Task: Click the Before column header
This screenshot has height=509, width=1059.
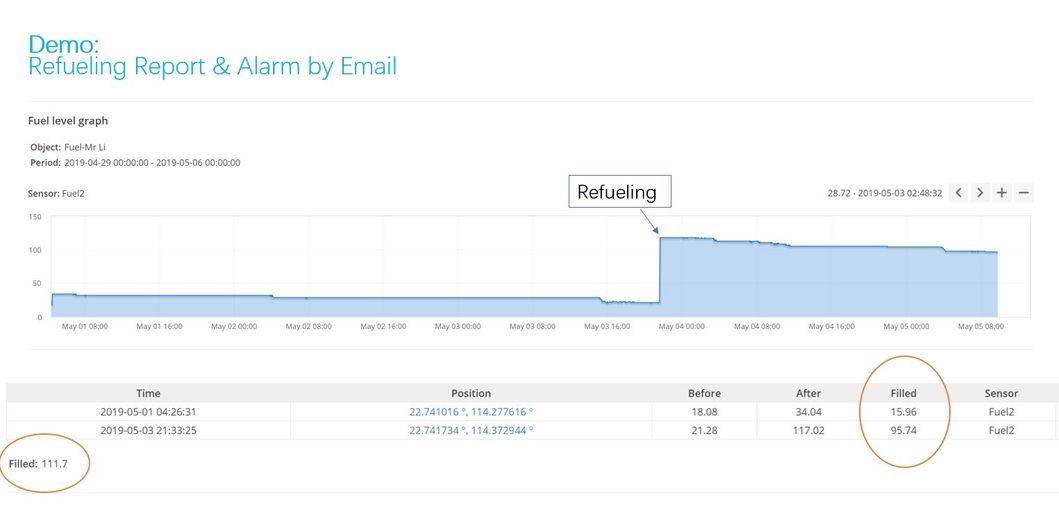Action: tap(704, 393)
